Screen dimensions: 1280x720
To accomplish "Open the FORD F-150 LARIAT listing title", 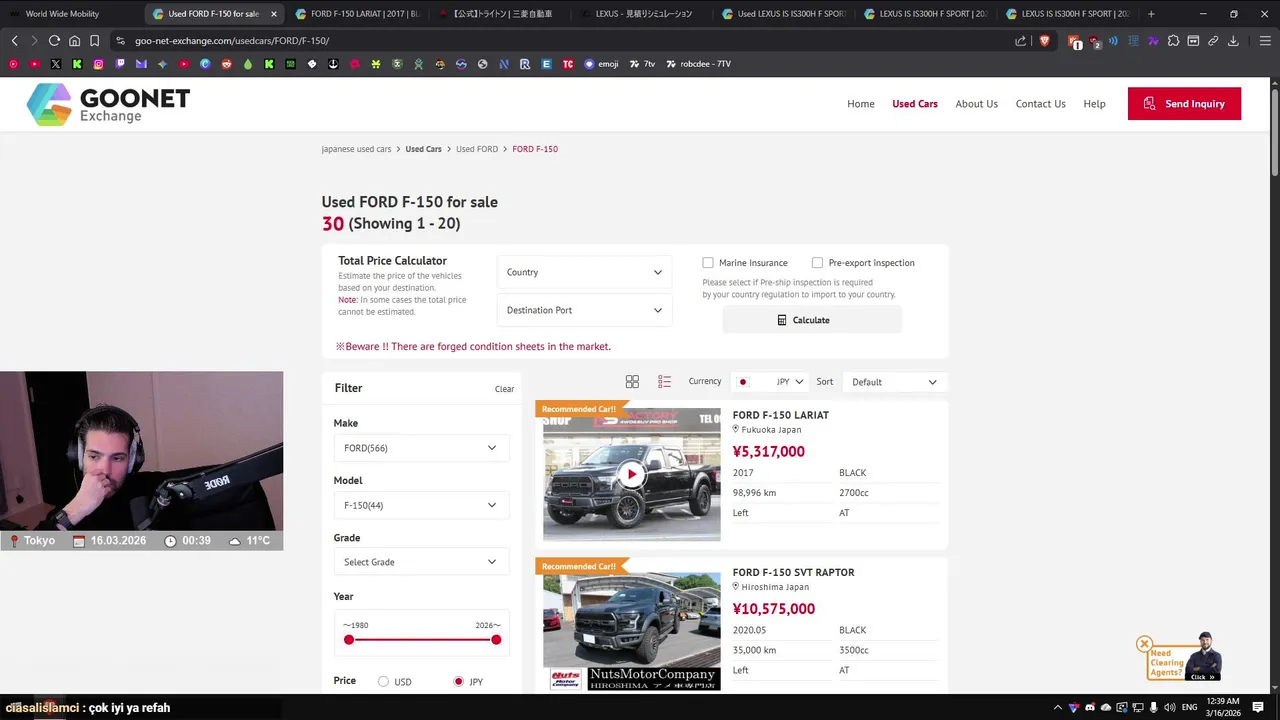I will click(780, 415).
